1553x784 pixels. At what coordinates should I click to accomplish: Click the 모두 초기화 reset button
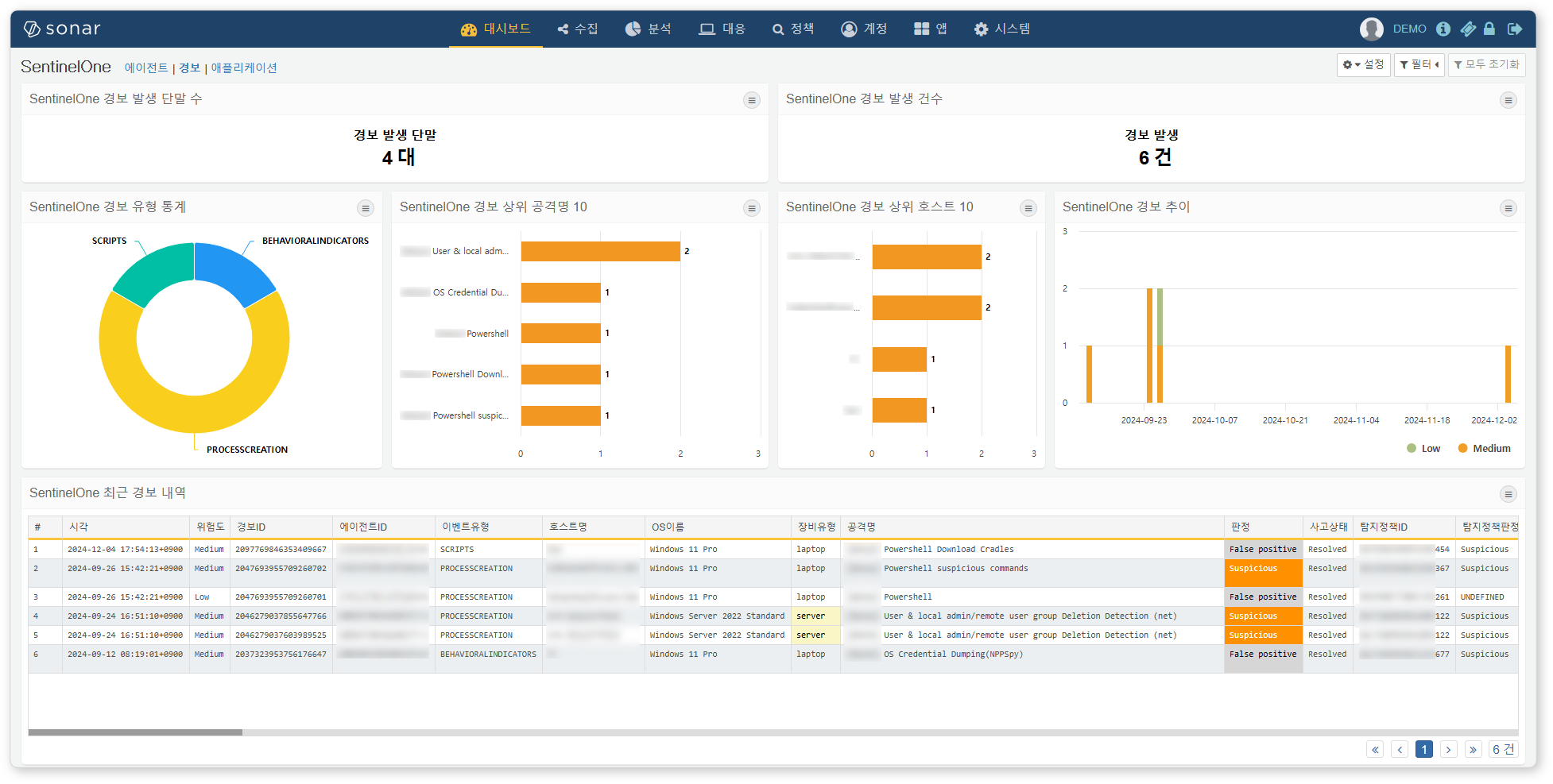click(x=1486, y=64)
